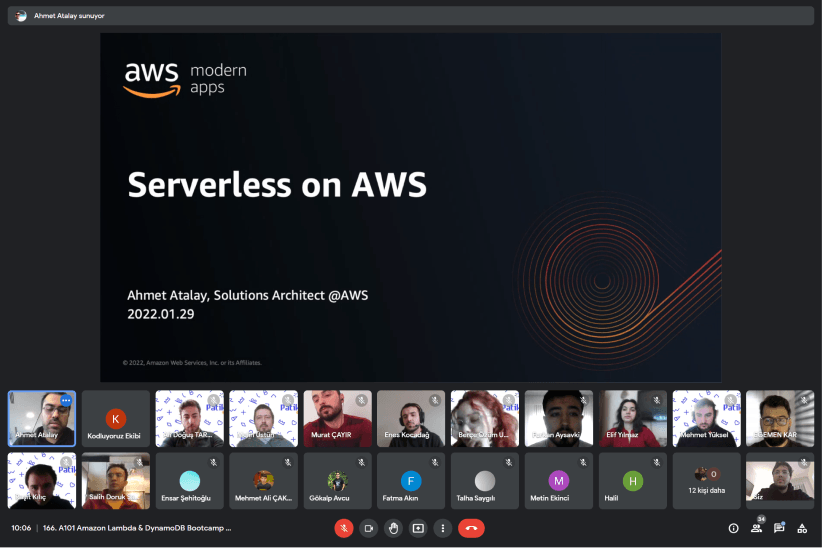This screenshot has width=828, height=548.
Task: Click Fatma Akın's avatar tile
Action: point(411,481)
